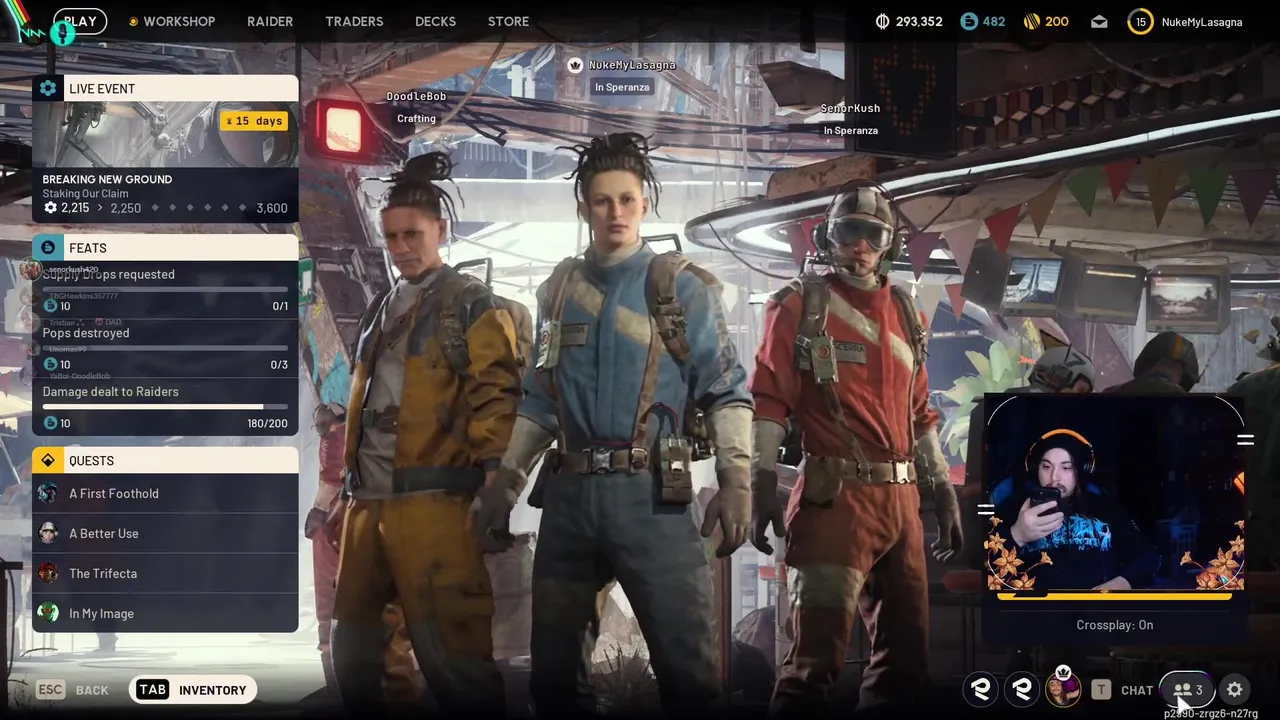This screenshot has width=1280, height=720.
Task: Select party leader NukeMyLasagna name tag
Action: click(x=632, y=65)
